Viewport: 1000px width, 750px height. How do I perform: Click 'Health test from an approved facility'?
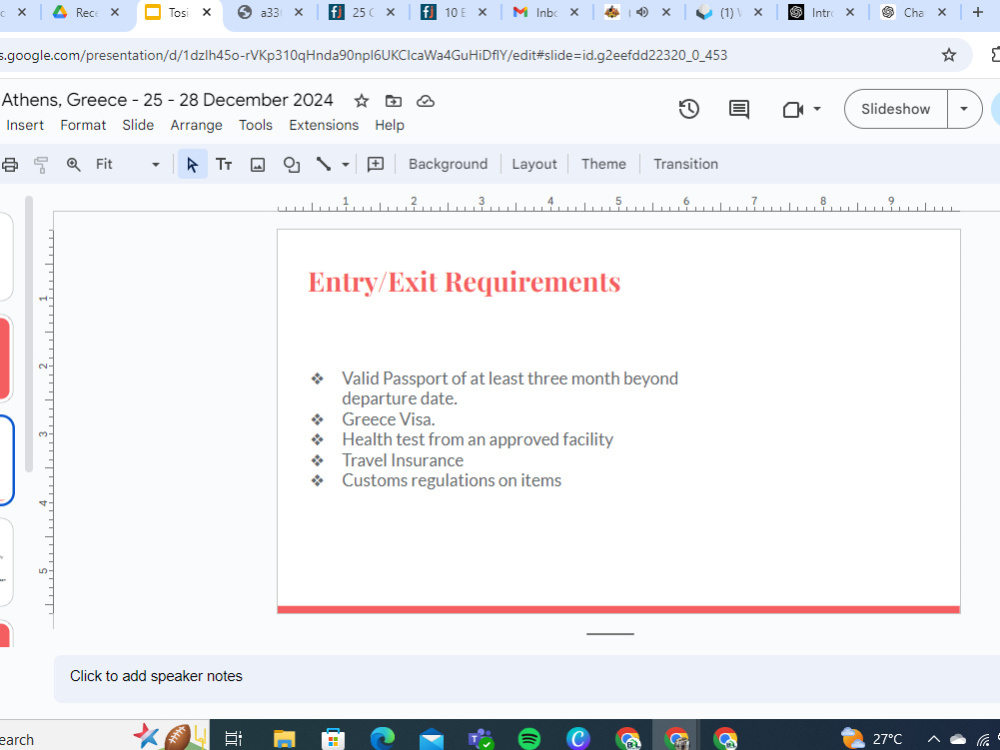(x=477, y=439)
